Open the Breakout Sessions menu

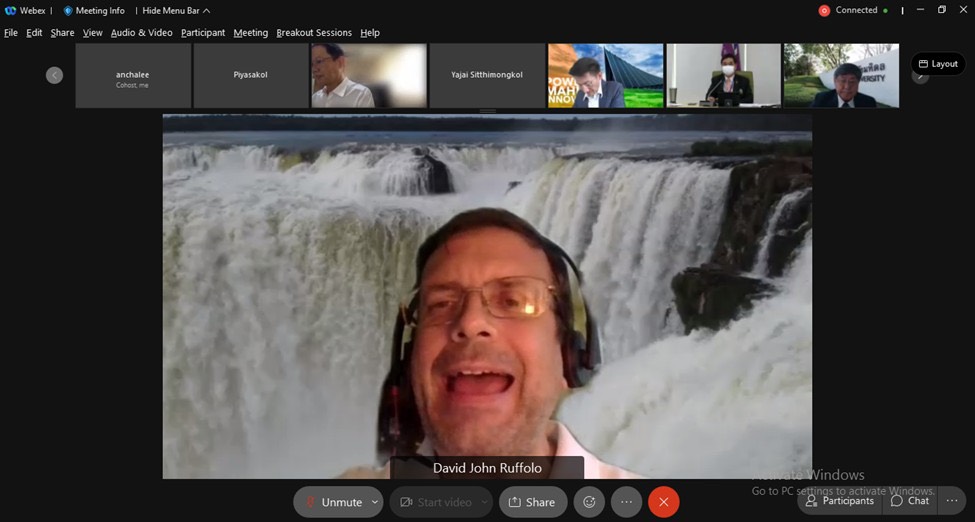(x=314, y=33)
